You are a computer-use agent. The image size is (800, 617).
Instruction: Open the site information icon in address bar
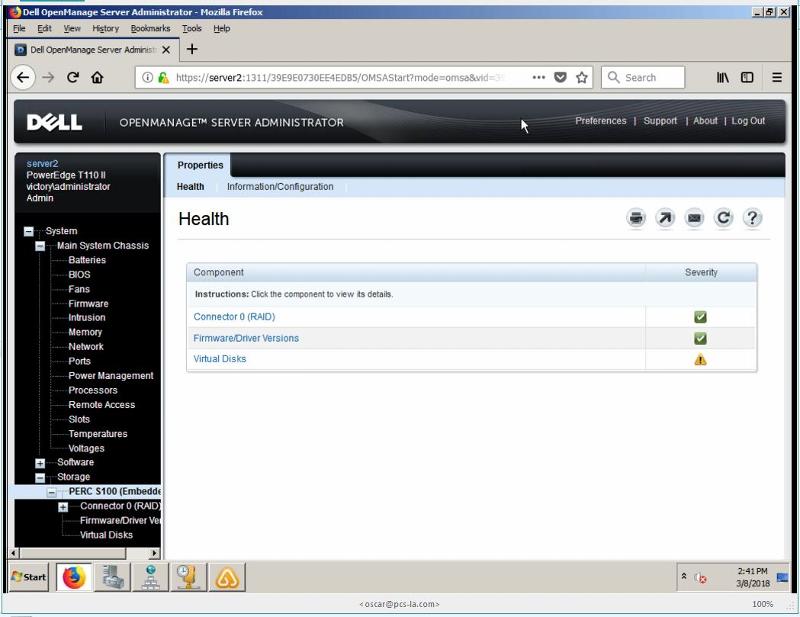147,78
